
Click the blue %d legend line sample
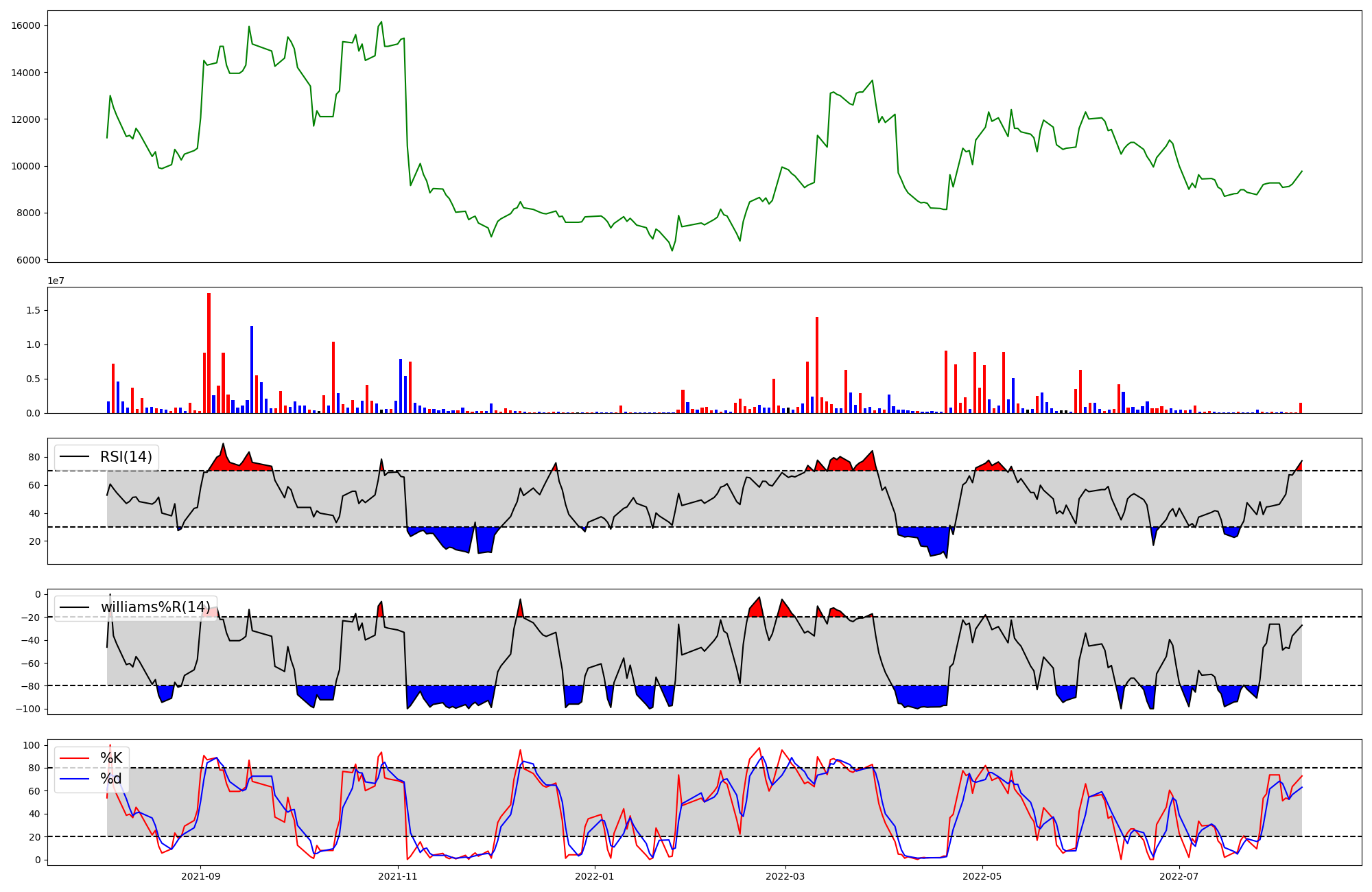pos(75,779)
